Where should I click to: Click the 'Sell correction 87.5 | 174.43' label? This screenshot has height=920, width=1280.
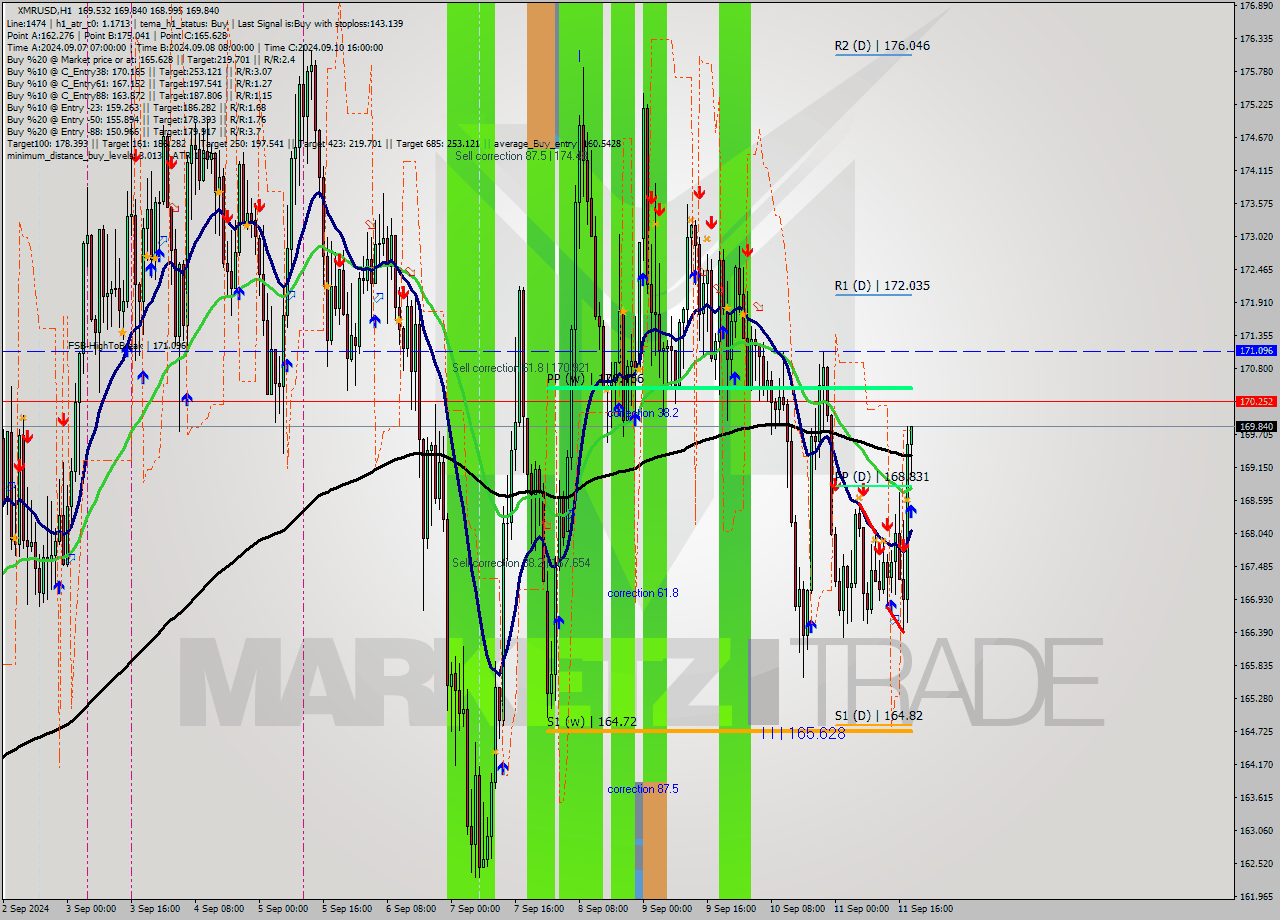point(520,156)
